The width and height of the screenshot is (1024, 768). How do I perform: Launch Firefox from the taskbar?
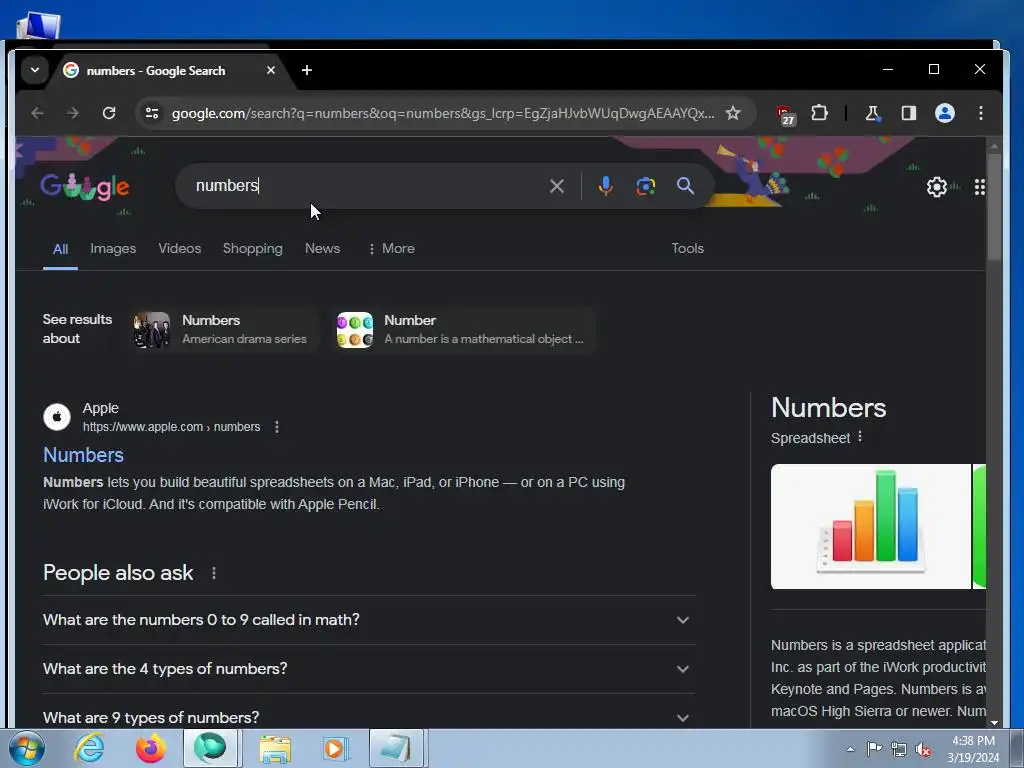coord(150,748)
